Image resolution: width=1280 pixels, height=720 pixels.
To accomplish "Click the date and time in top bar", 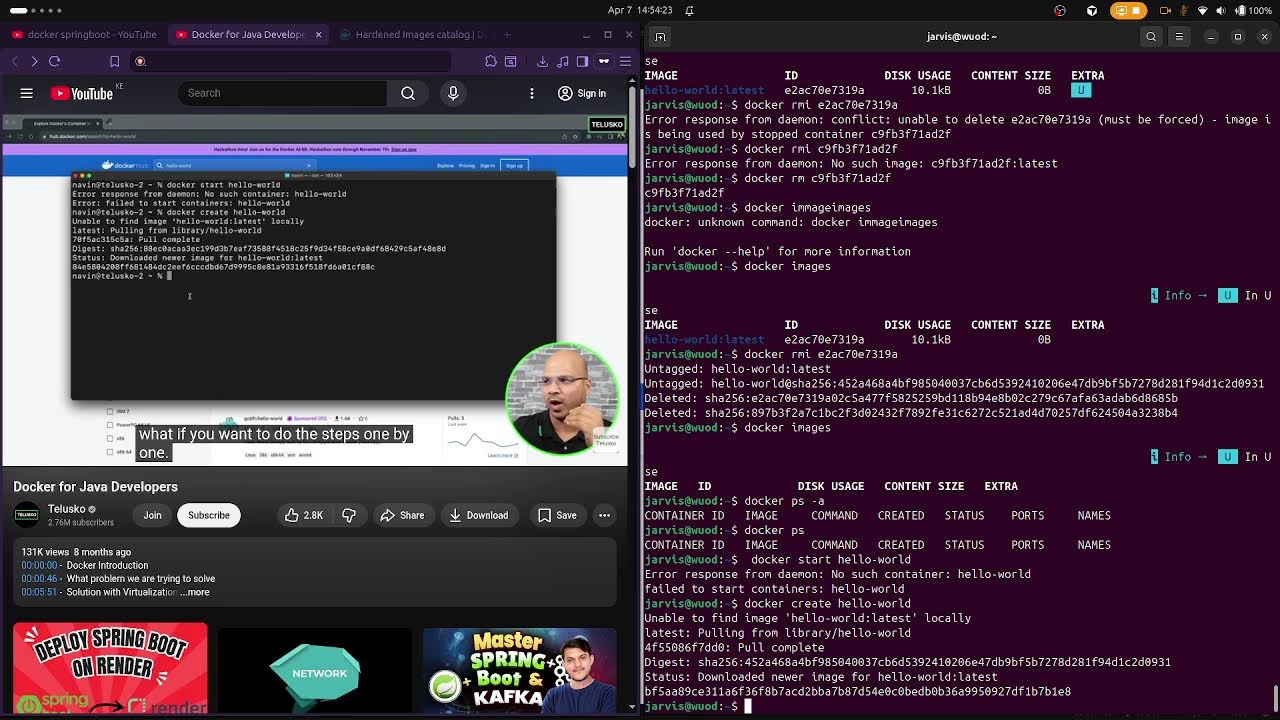I will [x=640, y=10].
